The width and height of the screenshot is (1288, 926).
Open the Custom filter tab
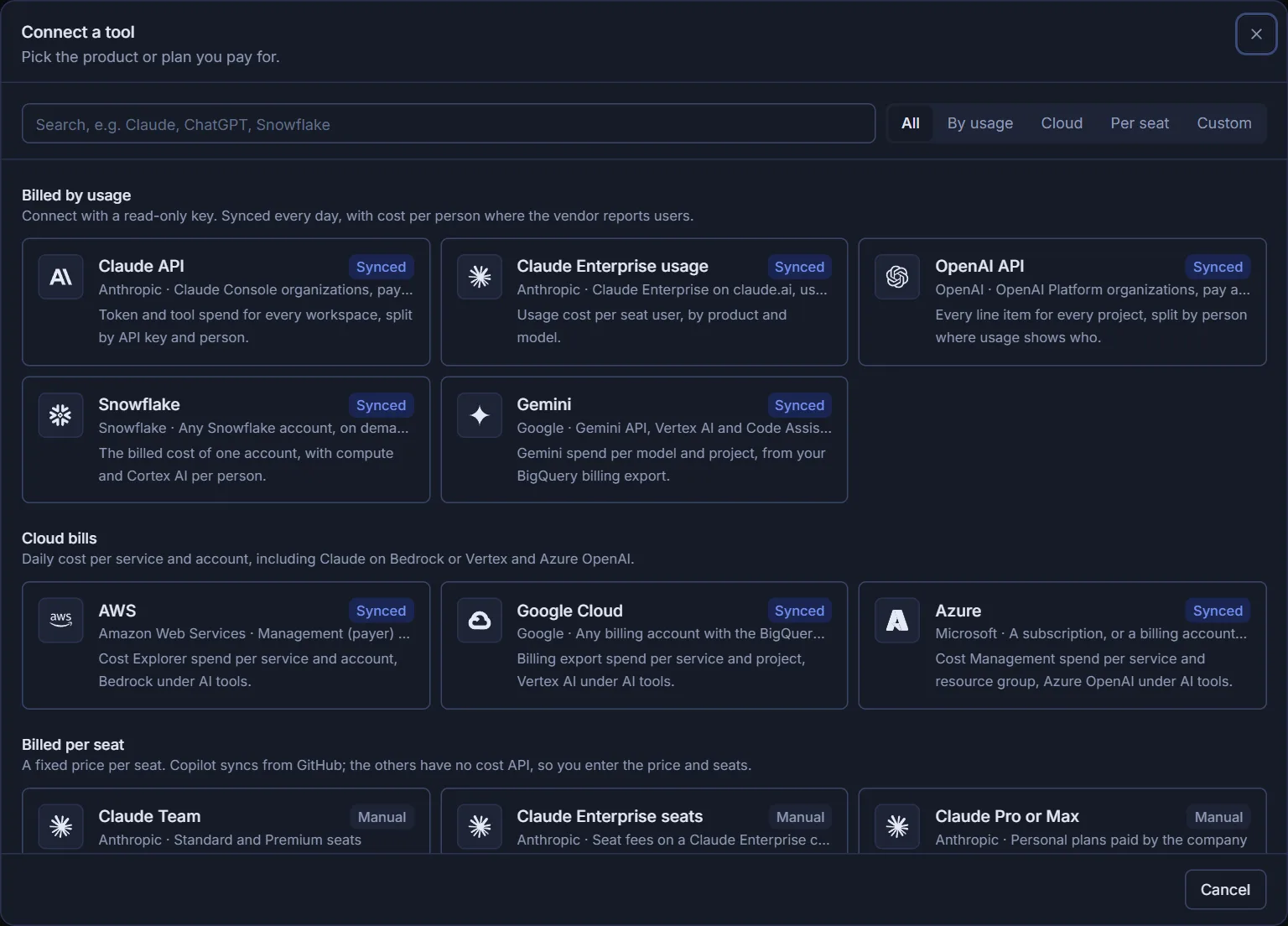(x=1224, y=123)
